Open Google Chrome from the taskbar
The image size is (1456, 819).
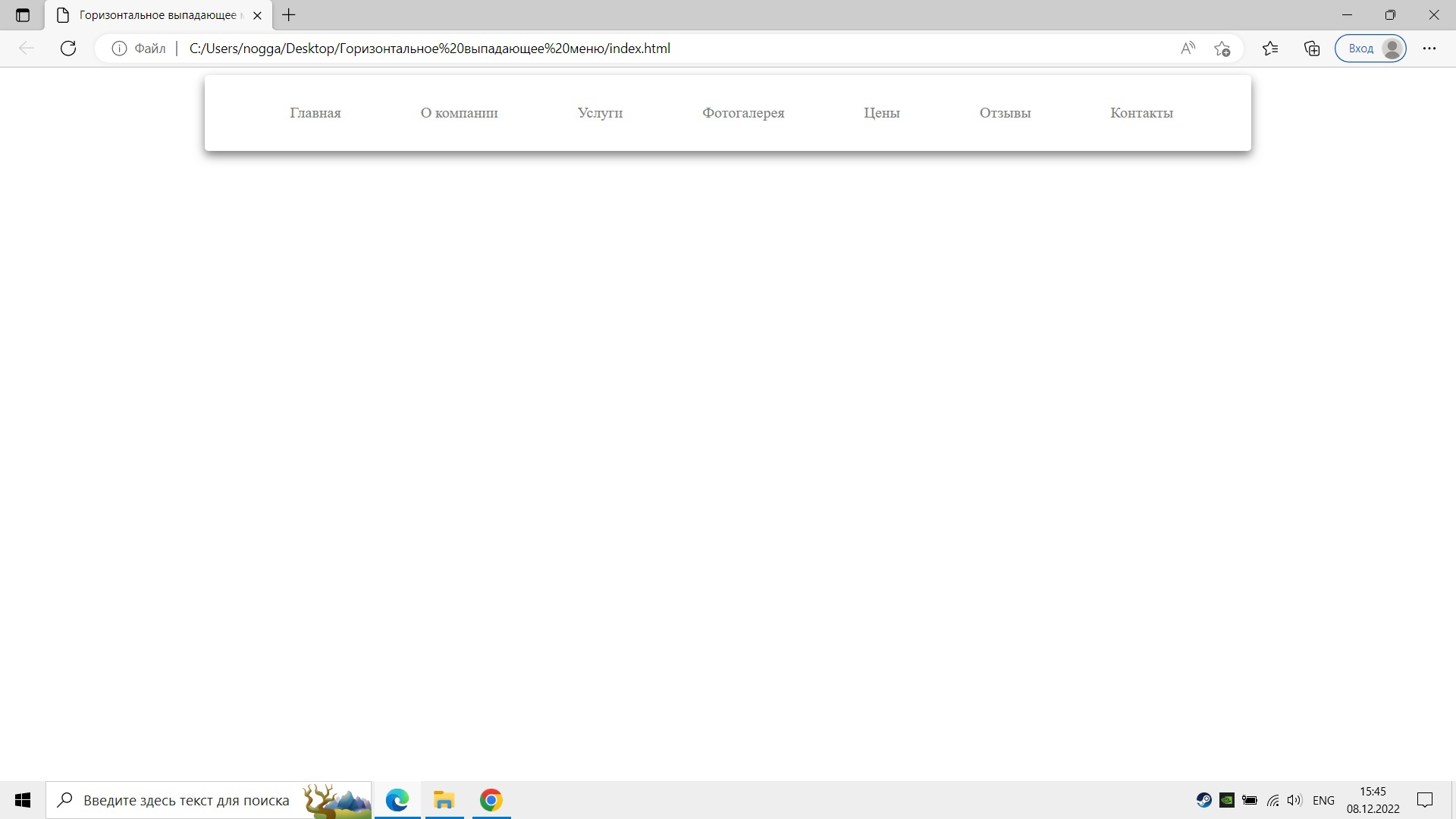[x=491, y=800]
